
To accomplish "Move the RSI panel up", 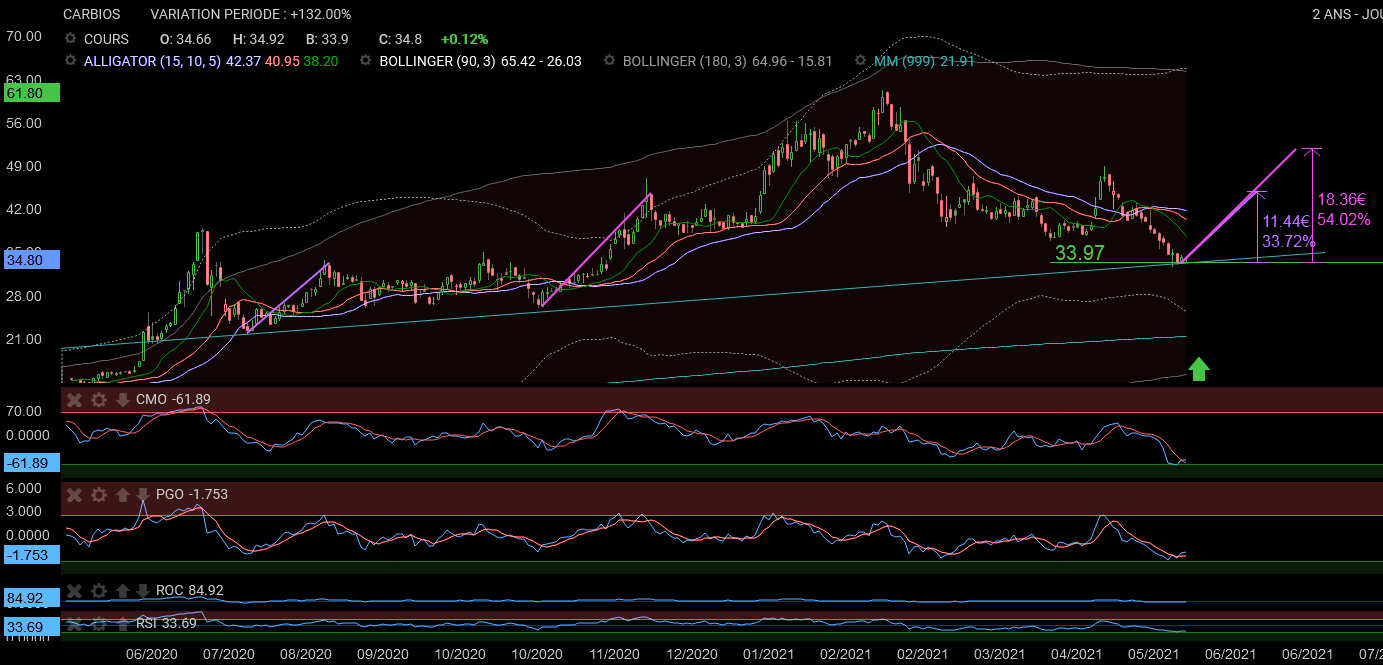I will pos(122,623).
